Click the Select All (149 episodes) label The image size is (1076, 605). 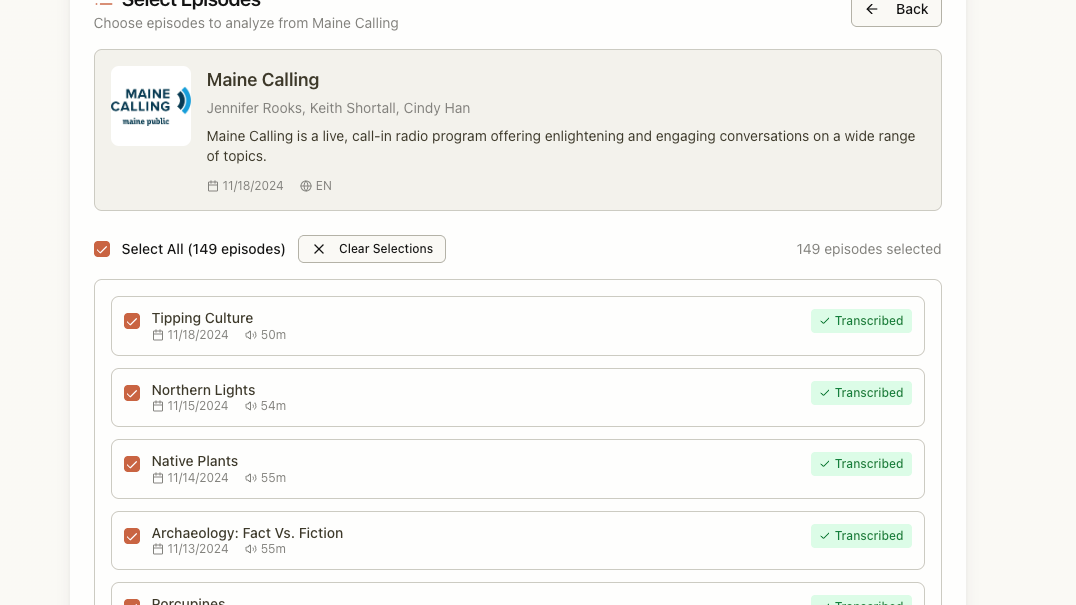tap(203, 249)
